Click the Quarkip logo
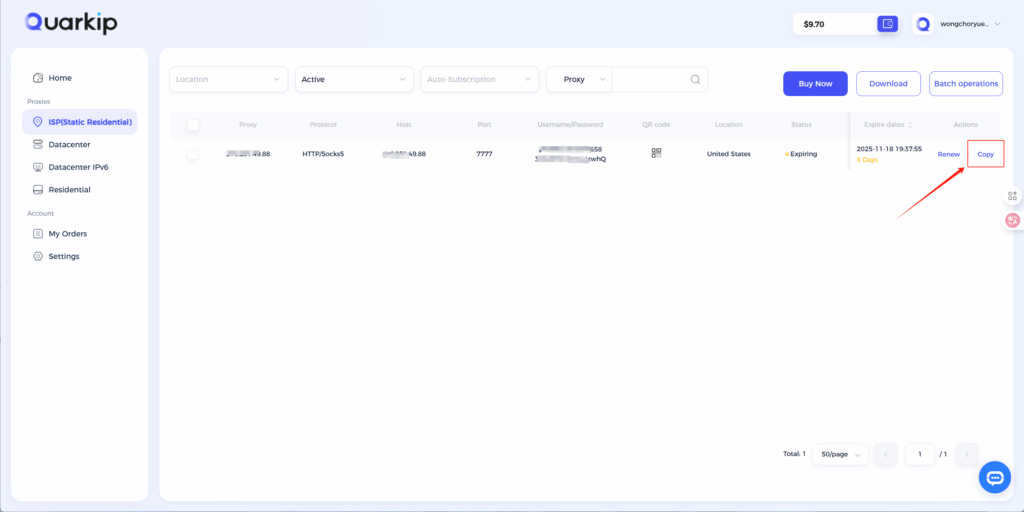This screenshot has height=512, width=1024. pos(71,23)
